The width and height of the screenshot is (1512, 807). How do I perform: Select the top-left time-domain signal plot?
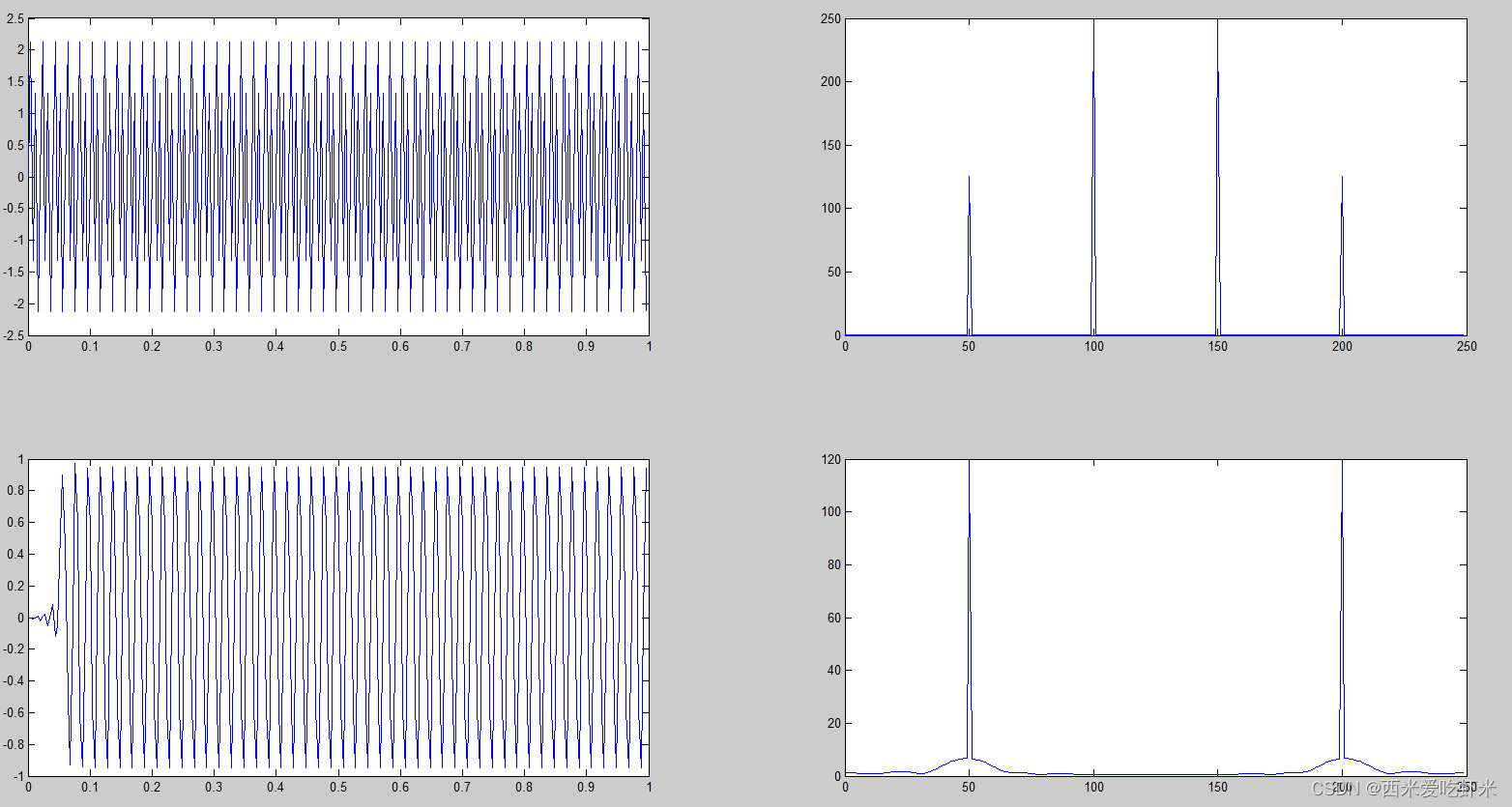(x=338, y=177)
